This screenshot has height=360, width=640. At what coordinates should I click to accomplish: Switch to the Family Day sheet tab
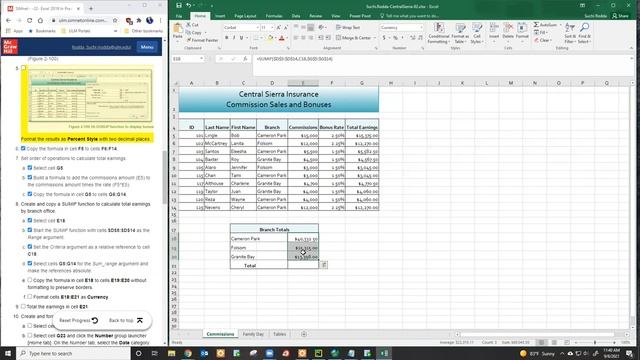click(x=253, y=334)
